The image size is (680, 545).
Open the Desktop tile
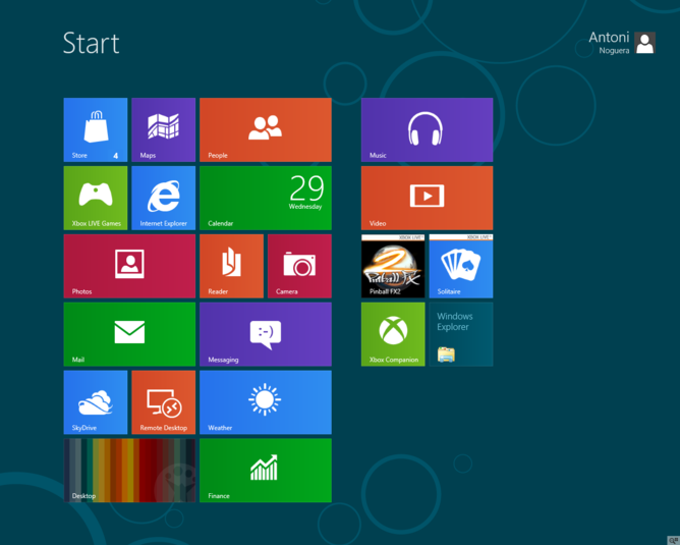pyautogui.click(x=129, y=470)
